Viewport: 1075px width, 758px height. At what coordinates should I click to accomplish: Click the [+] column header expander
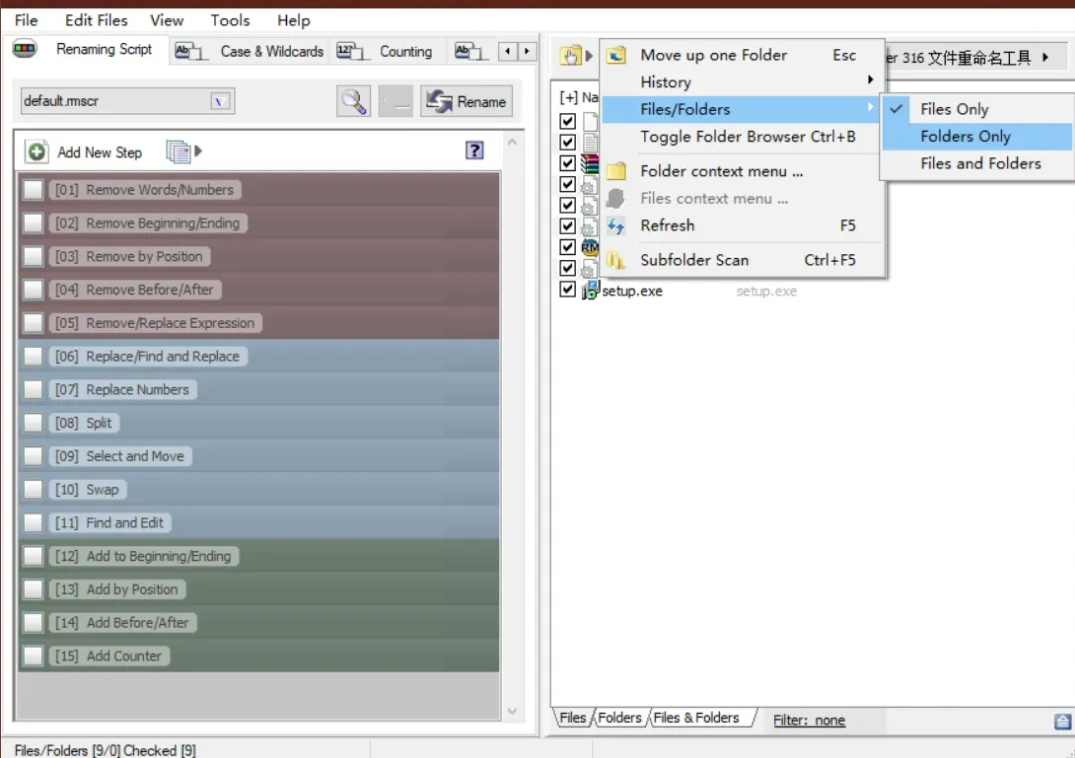click(x=568, y=97)
